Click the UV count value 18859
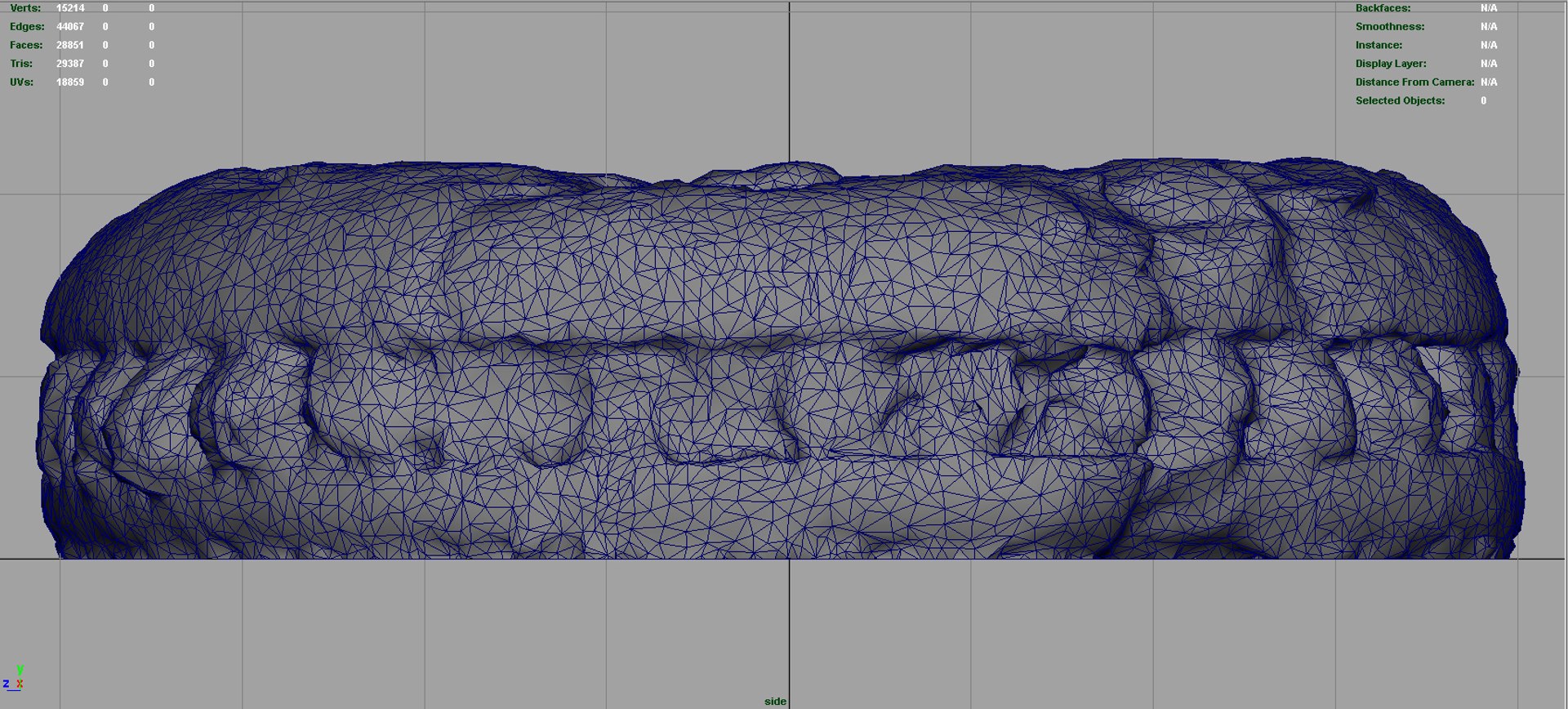 (70, 82)
